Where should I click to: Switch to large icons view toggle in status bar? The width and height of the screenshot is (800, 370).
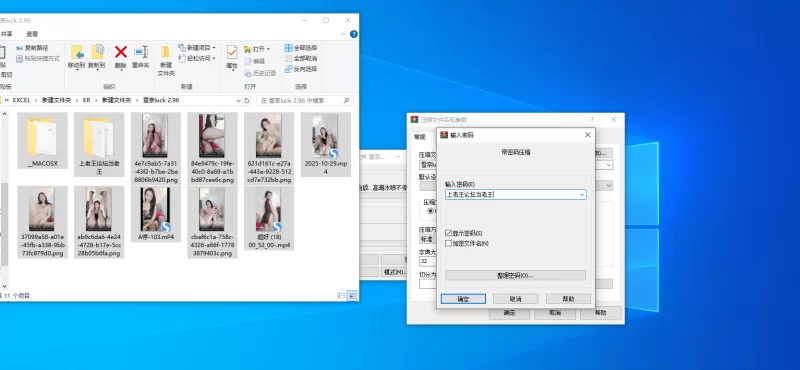coord(352,295)
